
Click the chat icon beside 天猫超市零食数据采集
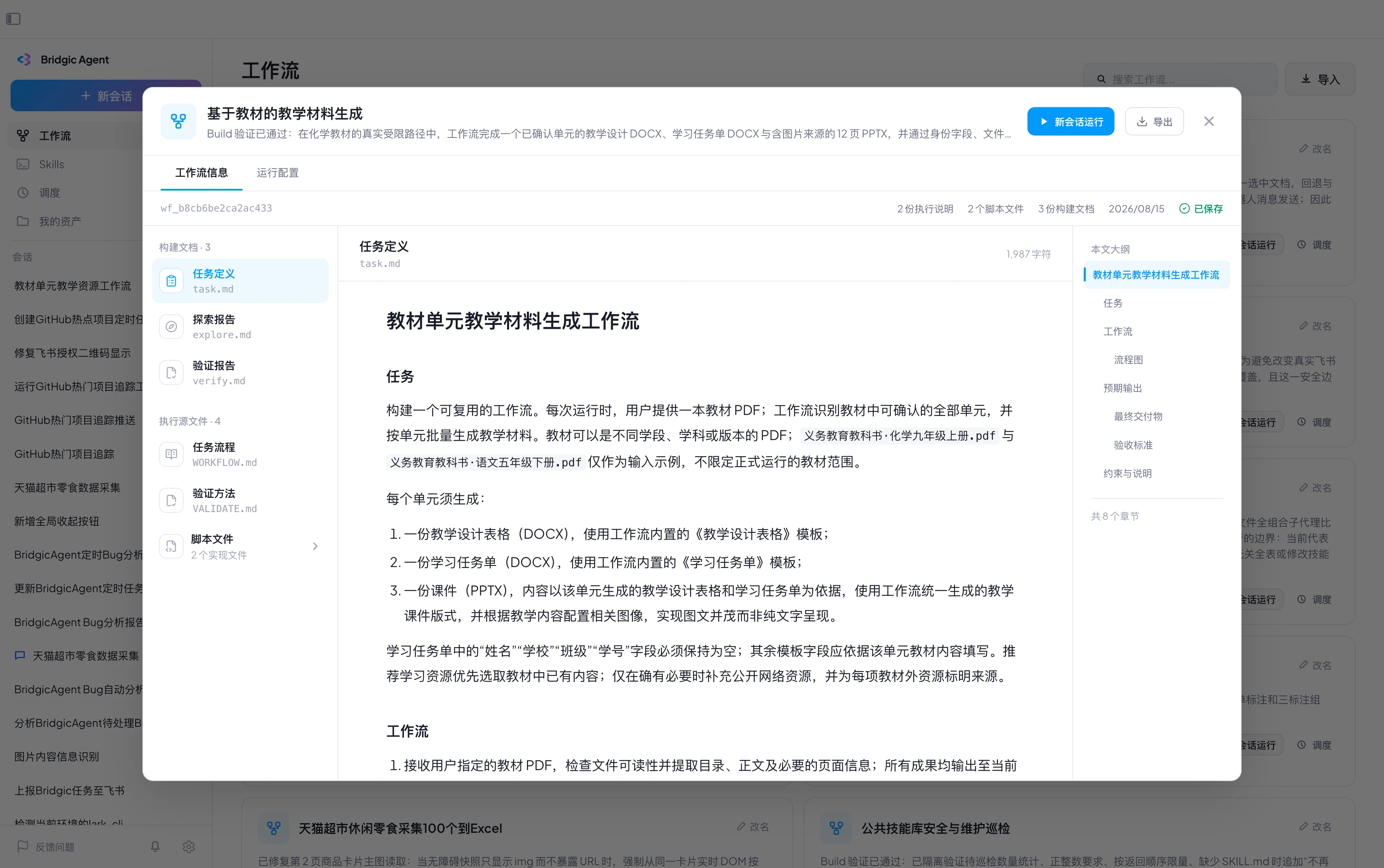20,655
